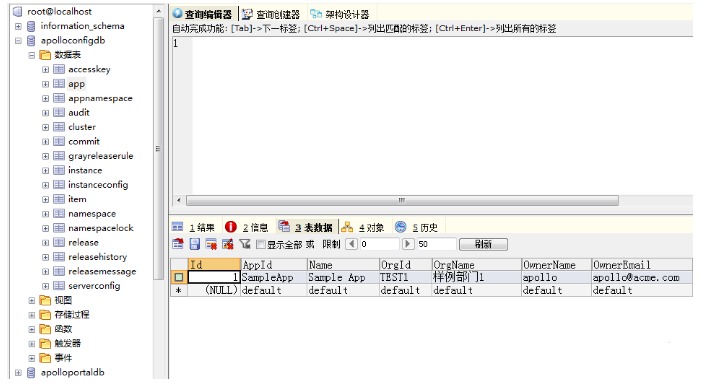713x392 pixels.
Task: Click the SampleApp cell in AppId column
Action: (x=274, y=277)
